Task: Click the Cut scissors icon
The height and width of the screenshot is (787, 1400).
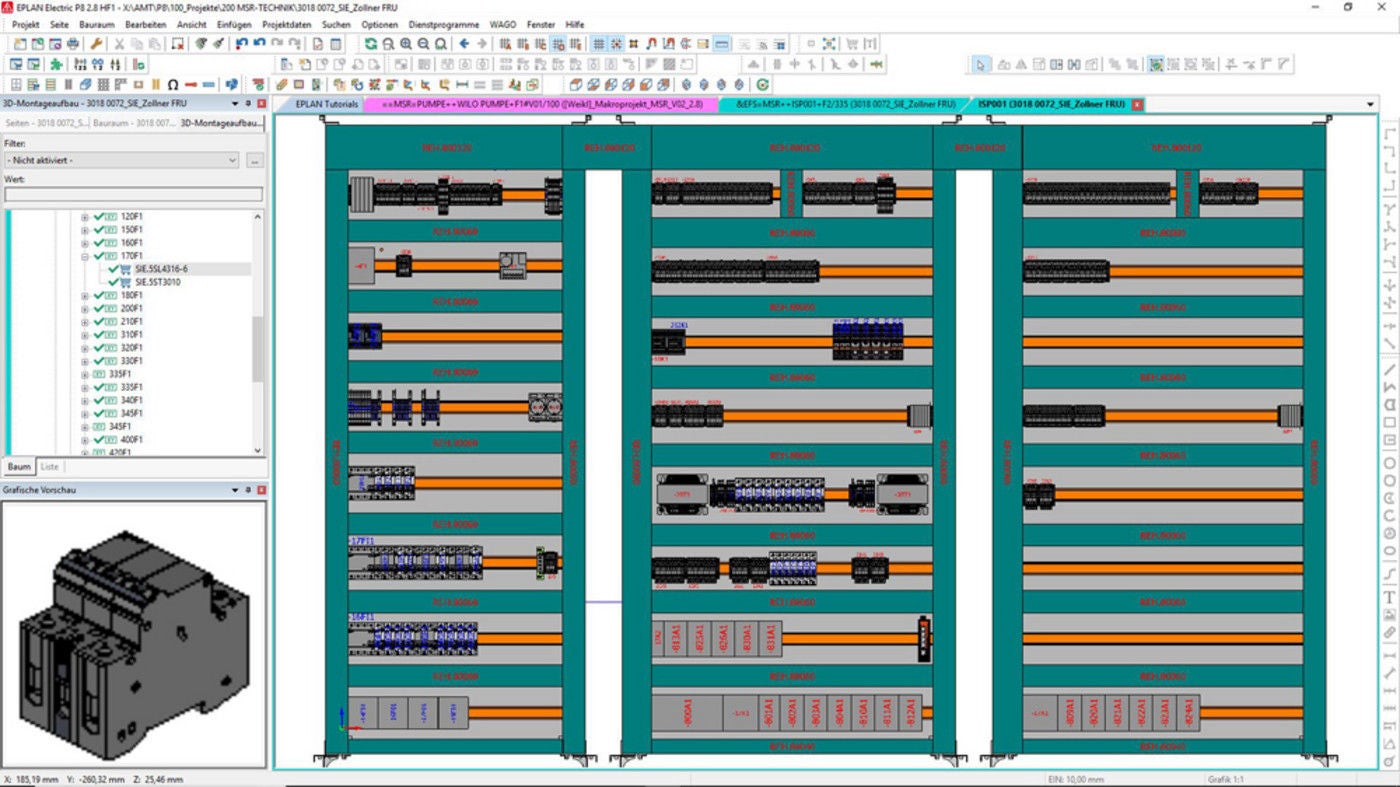Action: pos(118,44)
